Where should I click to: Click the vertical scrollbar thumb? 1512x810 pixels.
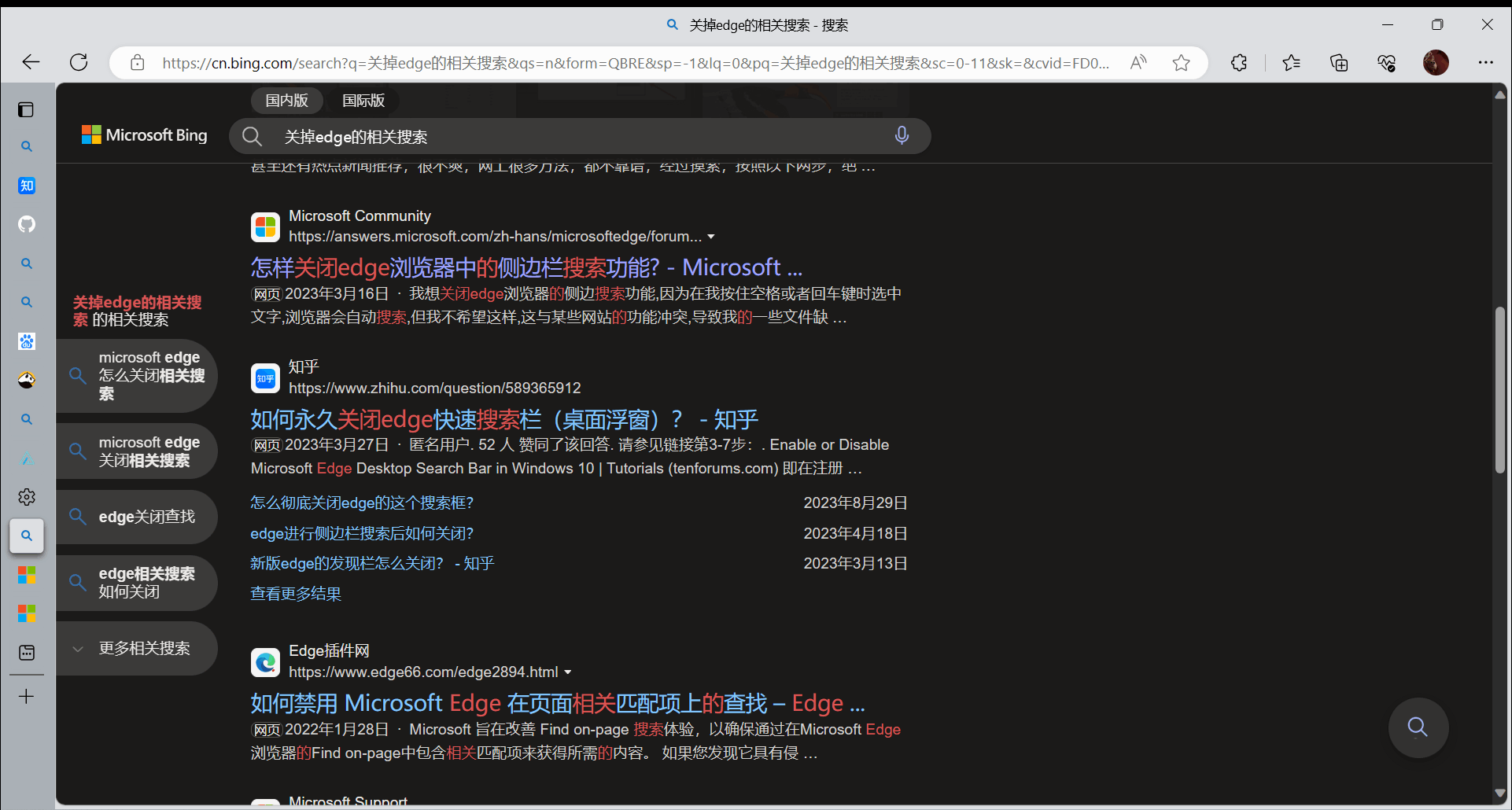[x=1500, y=390]
